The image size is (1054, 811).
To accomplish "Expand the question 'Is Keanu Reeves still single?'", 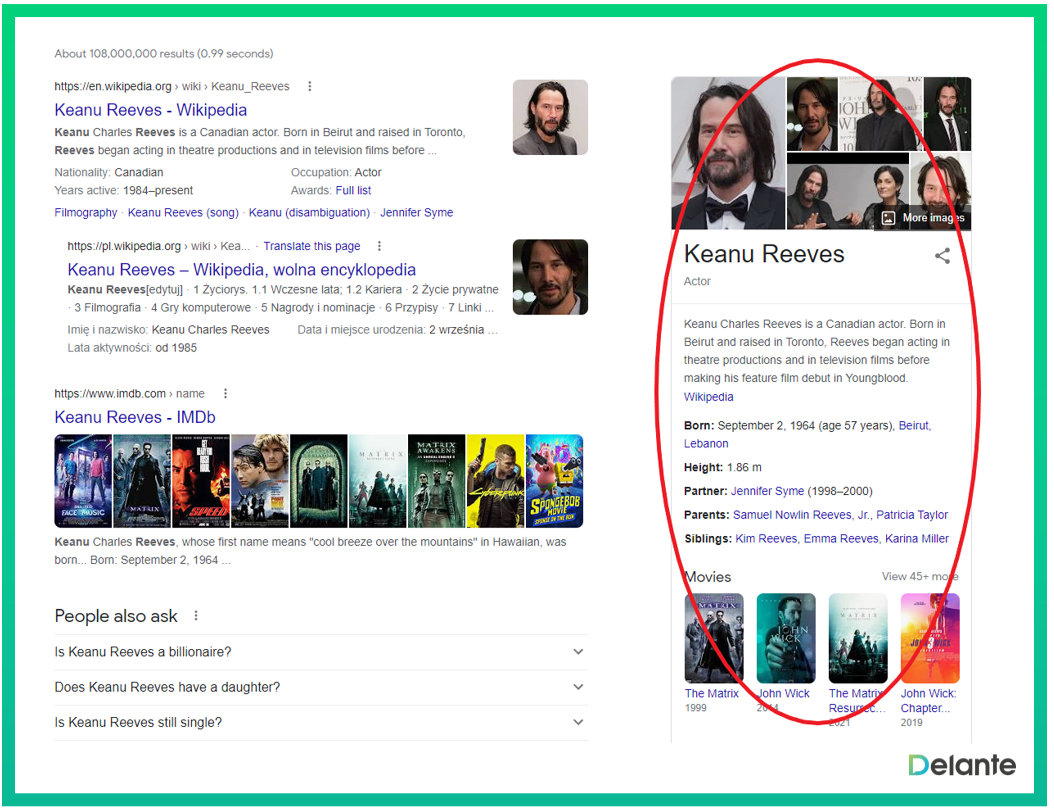I will coord(321,722).
